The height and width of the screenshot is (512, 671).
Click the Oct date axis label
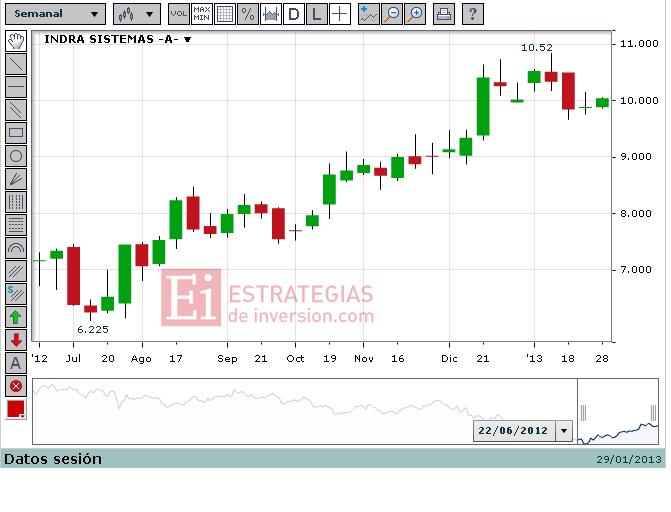point(295,358)
